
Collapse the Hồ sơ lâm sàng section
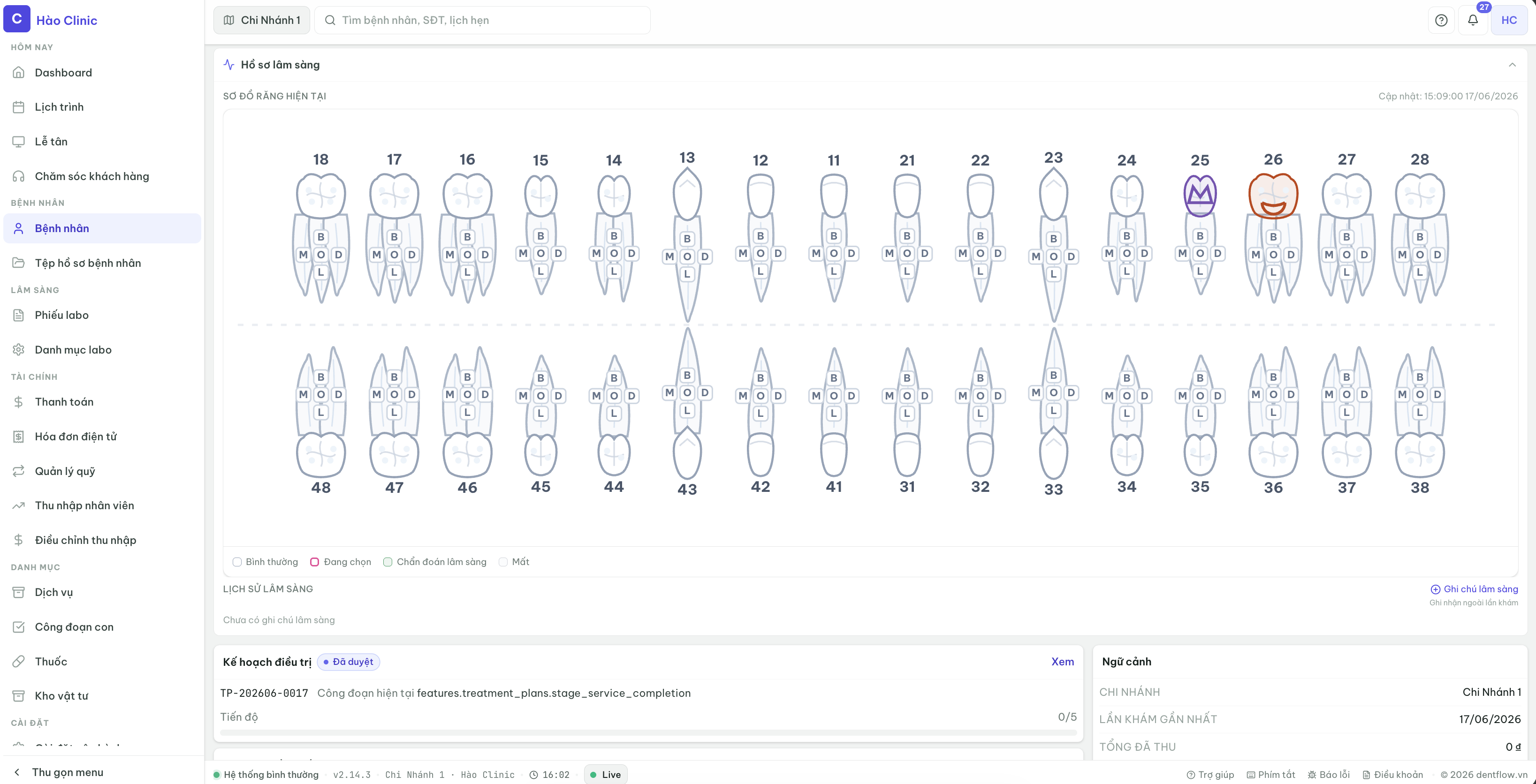pyautogui.click(x=1512, y=65)
